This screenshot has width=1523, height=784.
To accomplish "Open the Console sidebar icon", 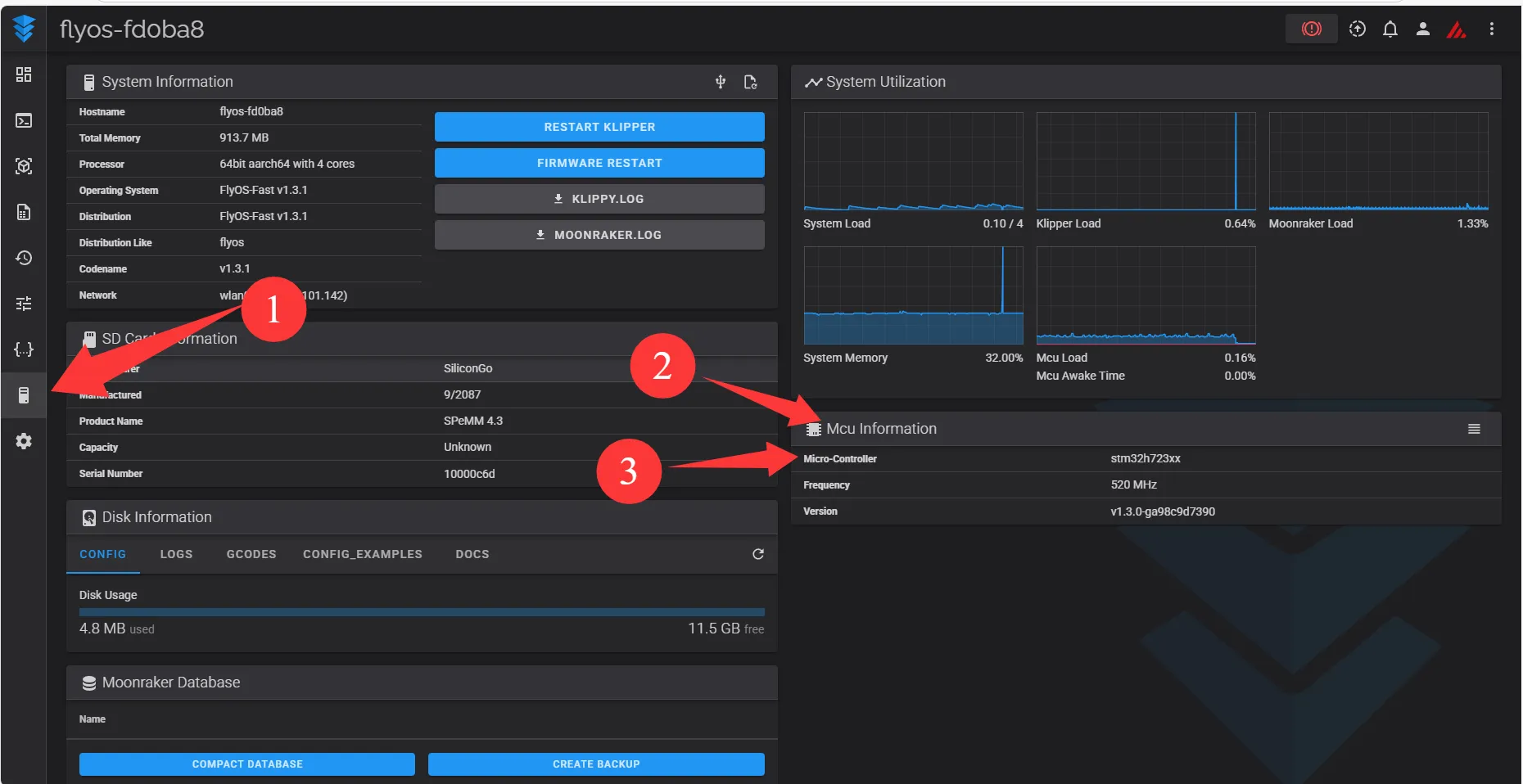I will coord(24,120).
